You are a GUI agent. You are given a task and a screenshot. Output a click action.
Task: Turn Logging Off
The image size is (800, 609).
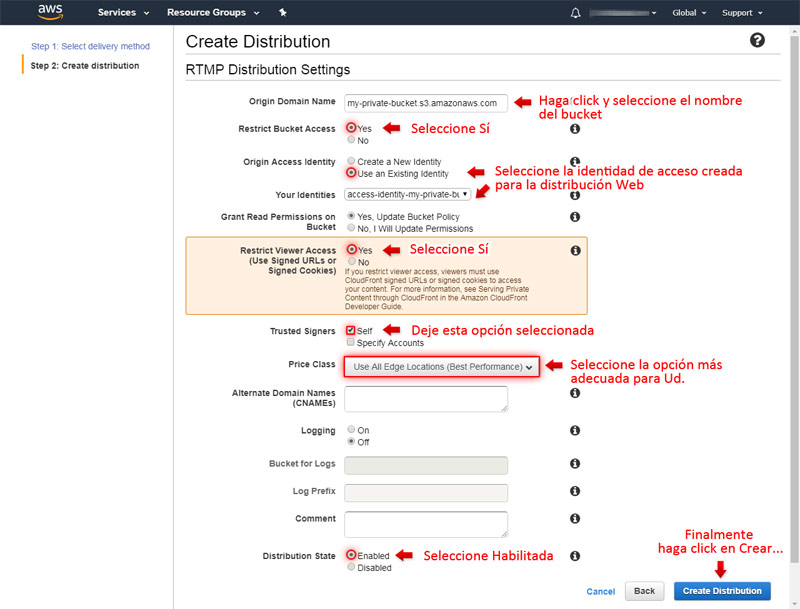[x=351, y=441]
